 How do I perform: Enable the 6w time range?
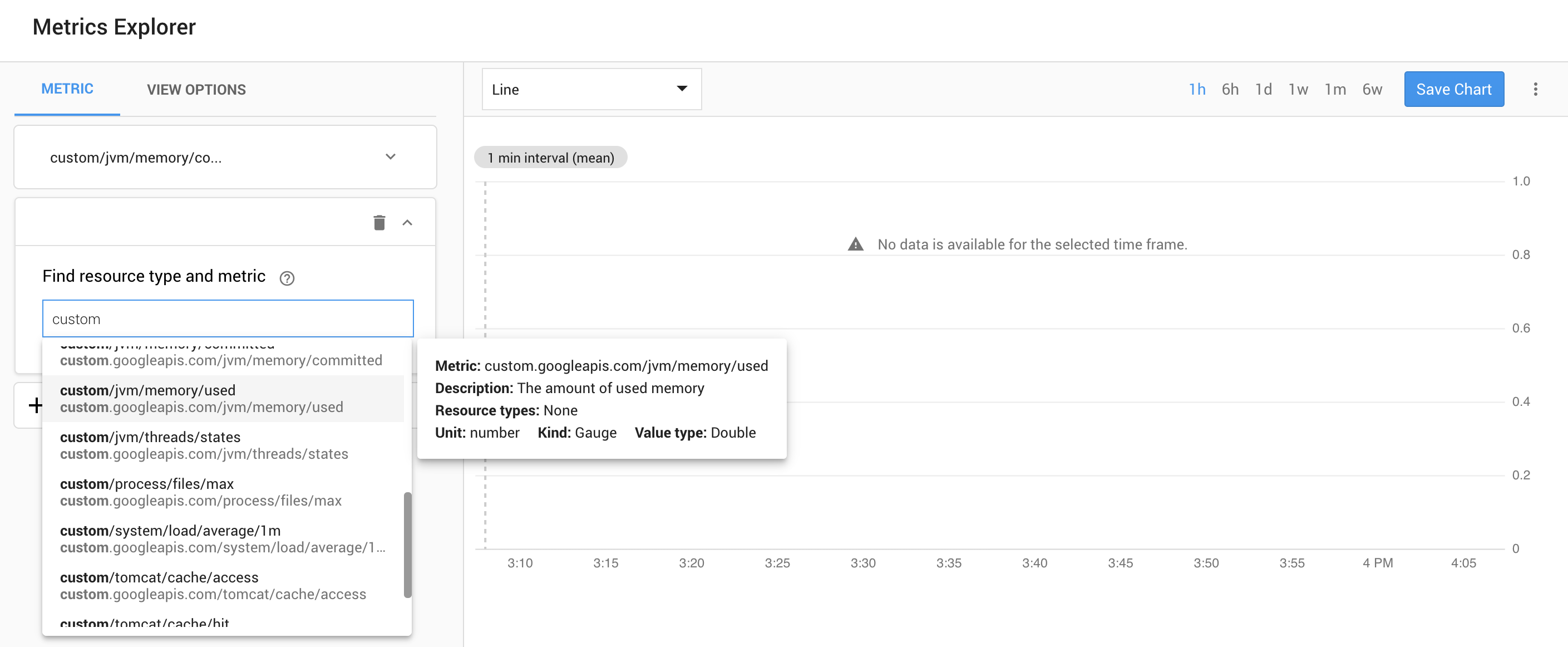click(1372, 89)
